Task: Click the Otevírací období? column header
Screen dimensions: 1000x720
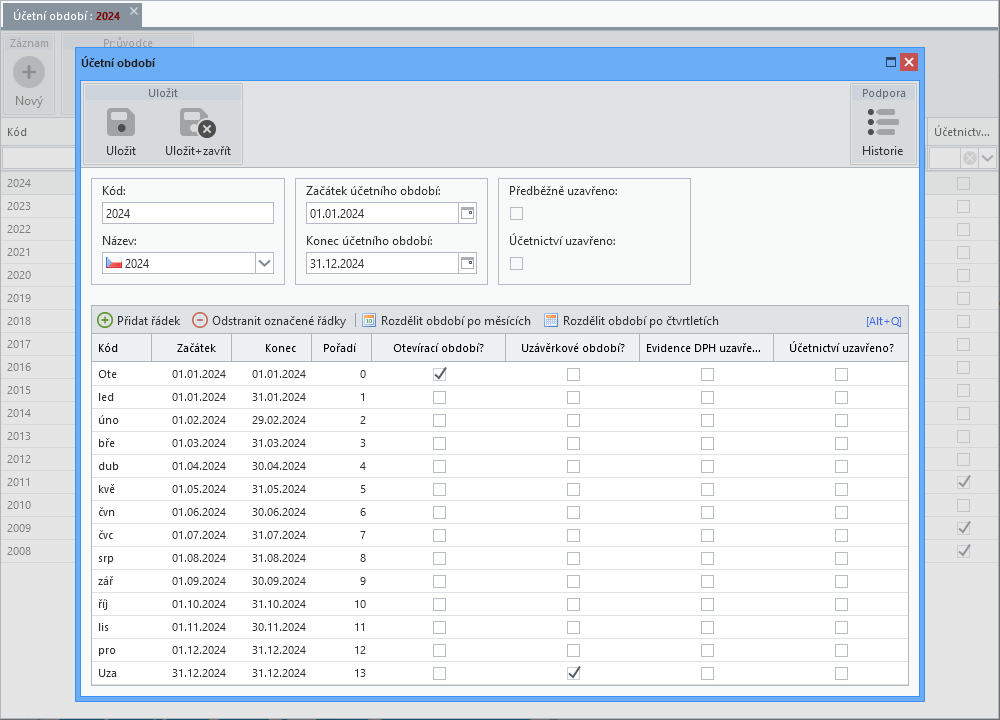Action: click(439, 348)
